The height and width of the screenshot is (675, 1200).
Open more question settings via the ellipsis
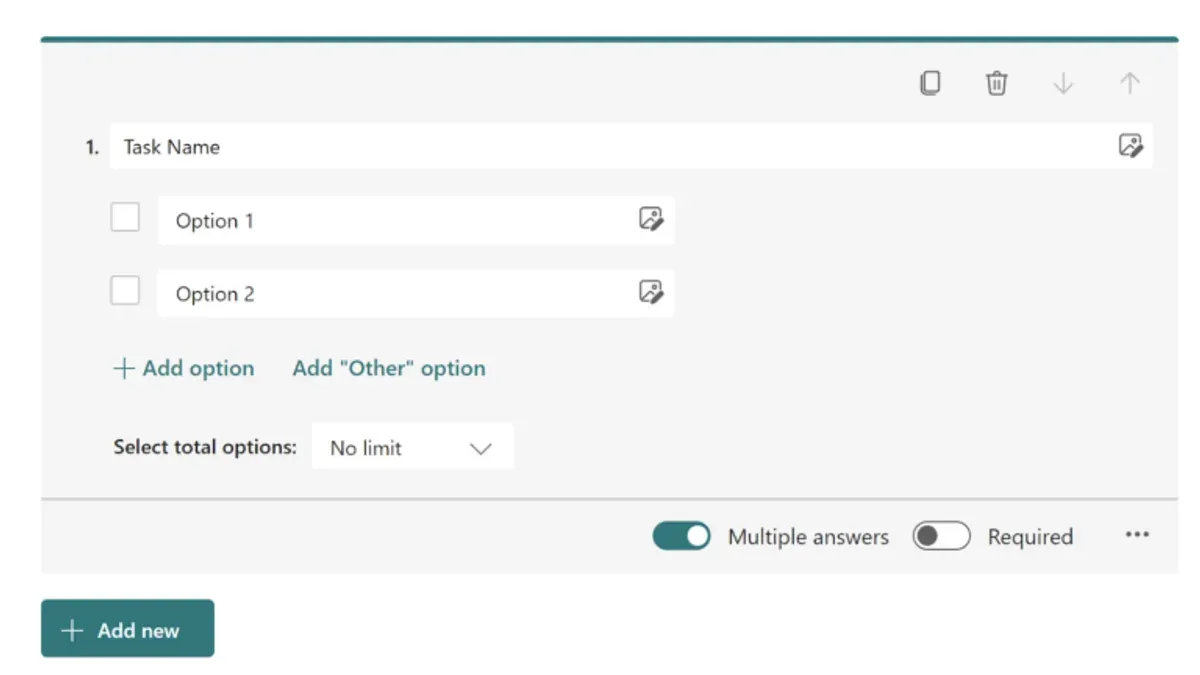pos(1137,535)
